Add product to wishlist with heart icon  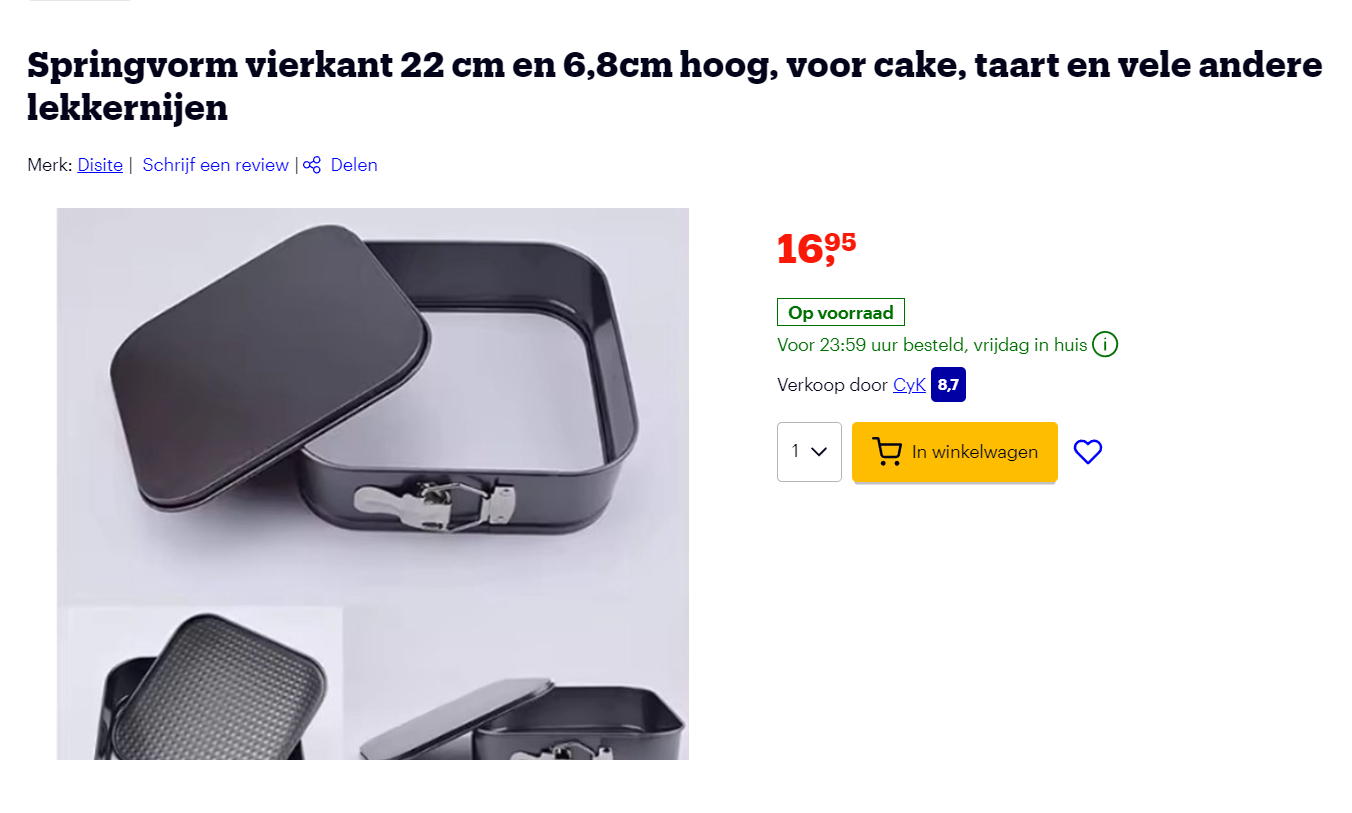pos(1088,452)
